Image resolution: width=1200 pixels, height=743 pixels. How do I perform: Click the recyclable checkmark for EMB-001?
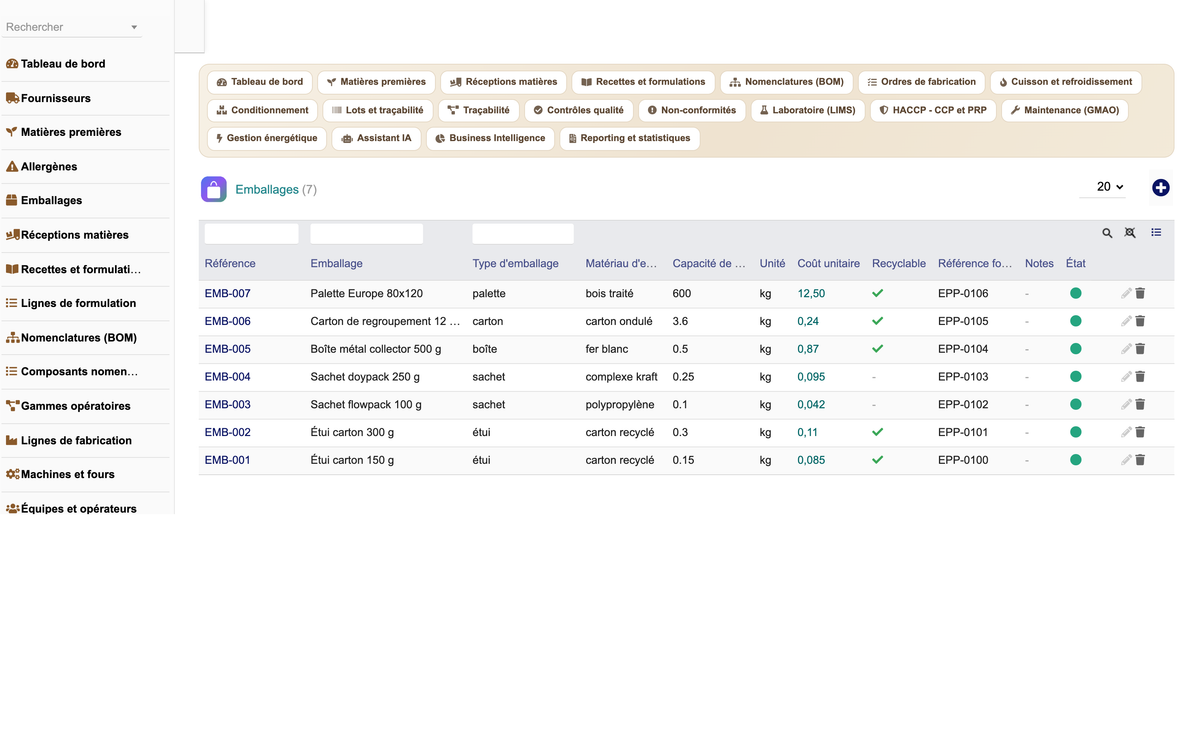pyautogui.click(x=878, y=460)
